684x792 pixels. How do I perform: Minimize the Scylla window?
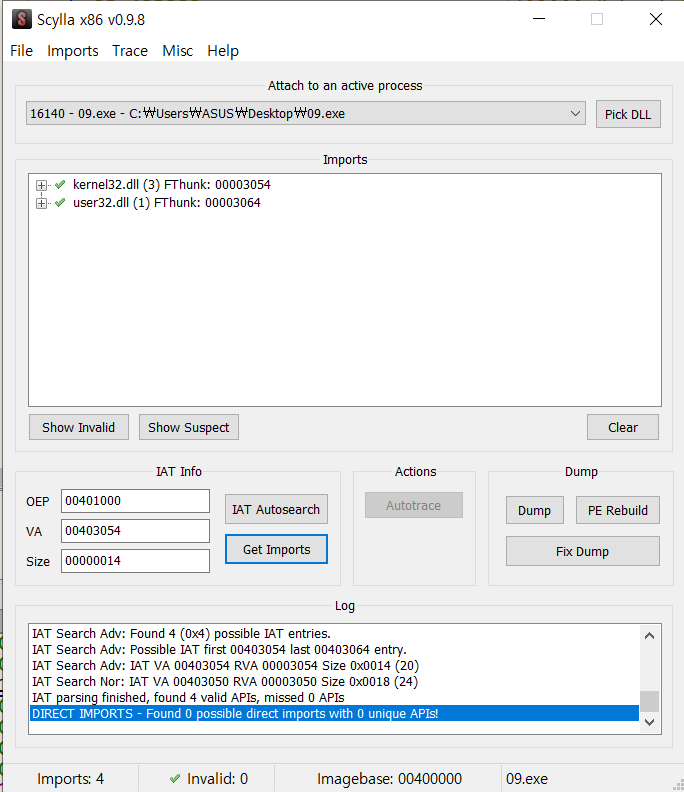pos(539,19)
